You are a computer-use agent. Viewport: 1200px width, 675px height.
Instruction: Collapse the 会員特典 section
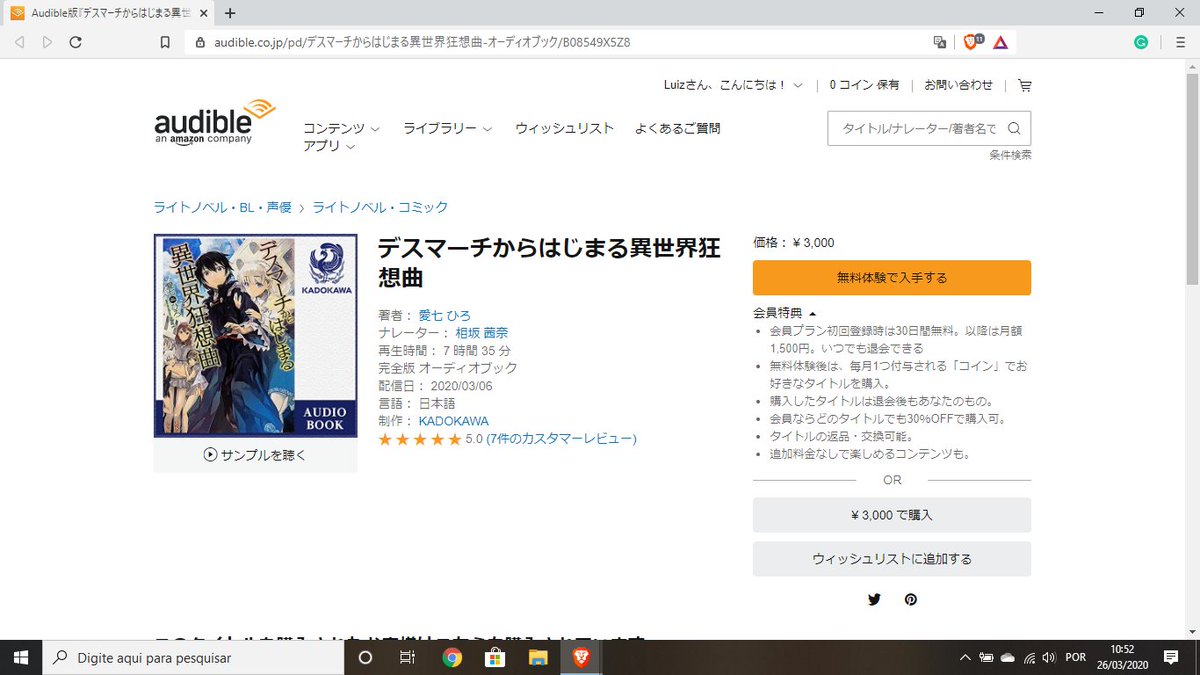point(785,313)
